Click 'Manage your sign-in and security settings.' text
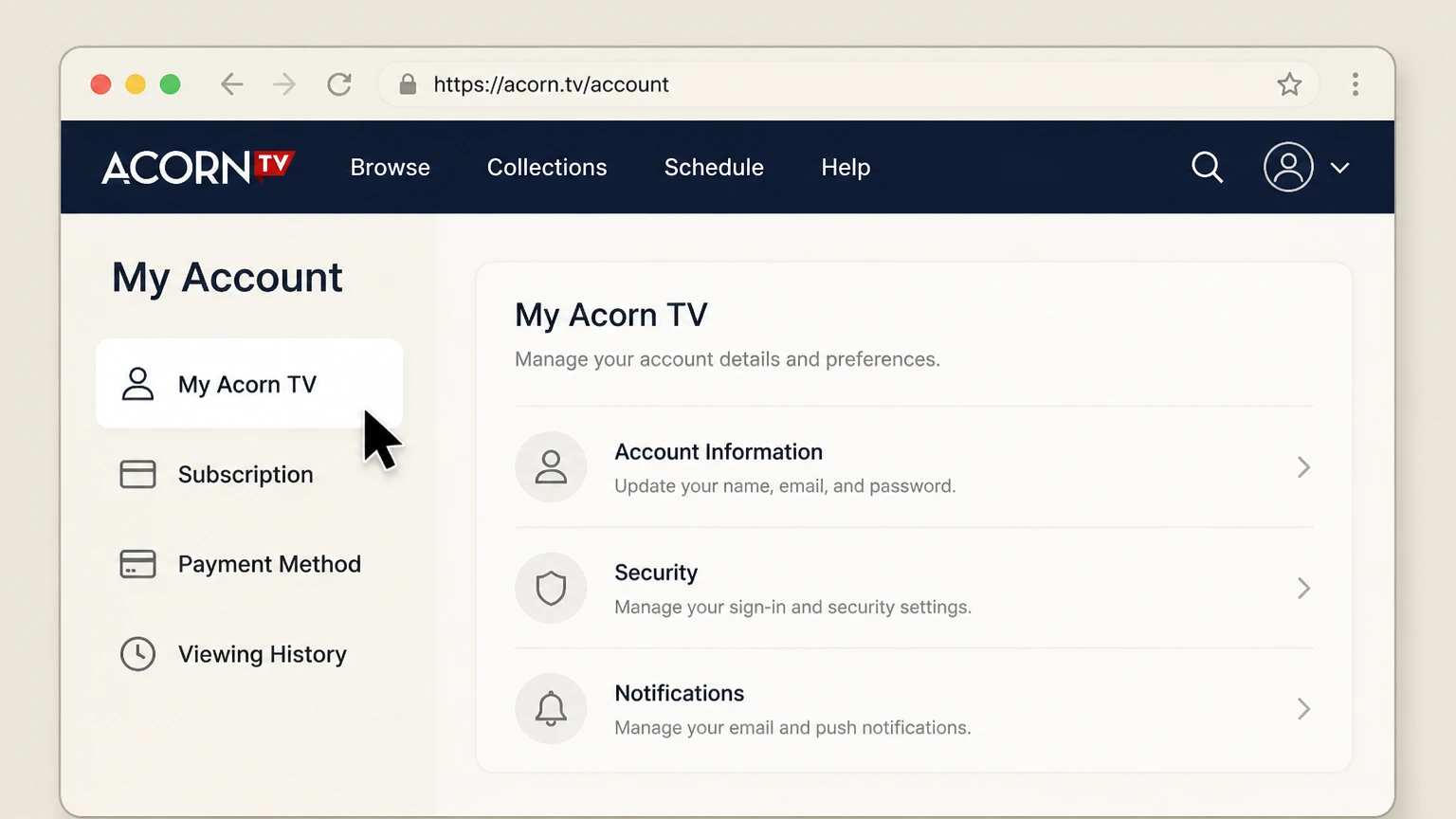The image size is (1456, 819). (x=792, y=607)
